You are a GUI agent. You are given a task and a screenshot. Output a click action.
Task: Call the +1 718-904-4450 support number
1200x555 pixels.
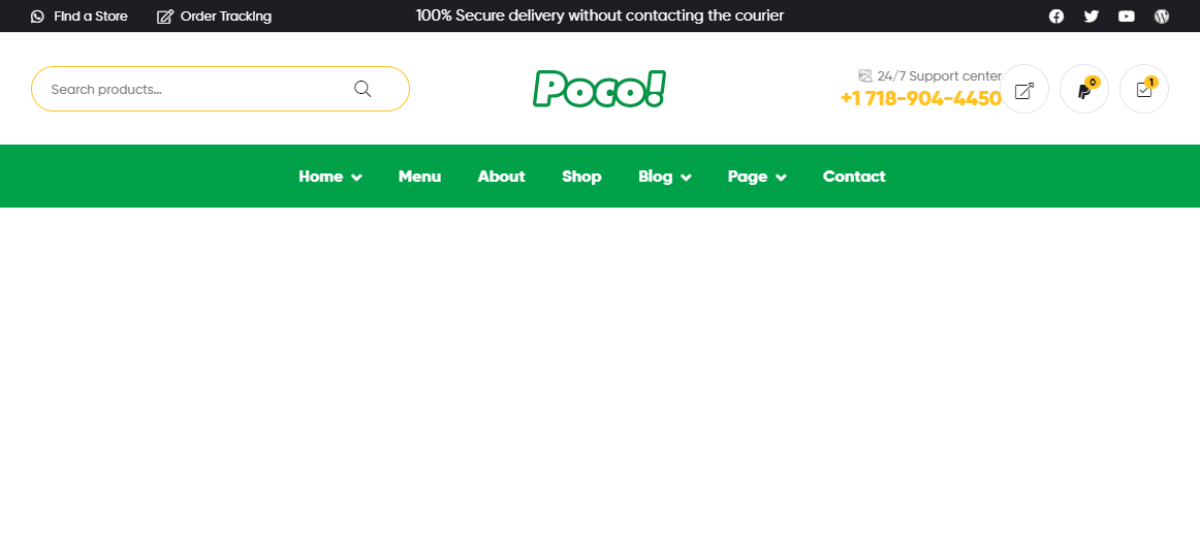921,98
